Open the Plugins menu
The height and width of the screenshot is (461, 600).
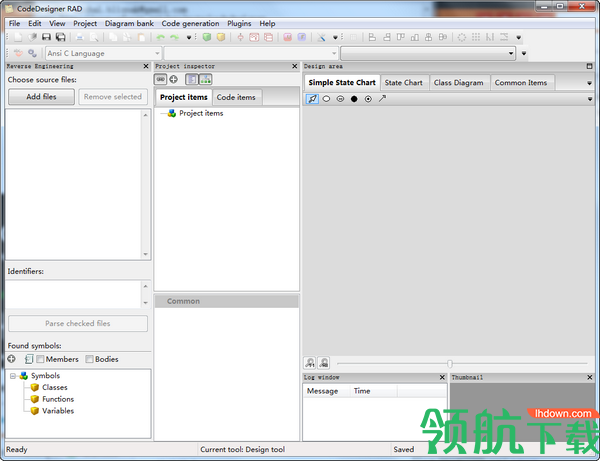239,23
